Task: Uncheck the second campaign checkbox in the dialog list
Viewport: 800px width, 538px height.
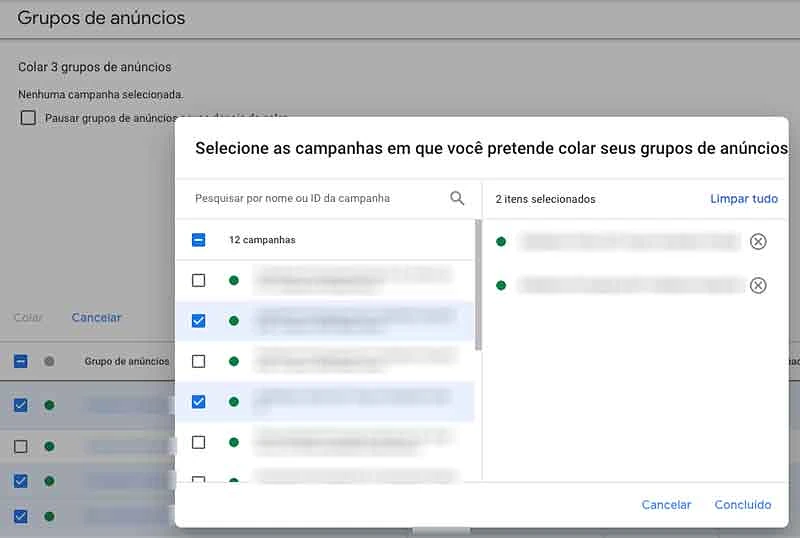Action: (198, 321)
